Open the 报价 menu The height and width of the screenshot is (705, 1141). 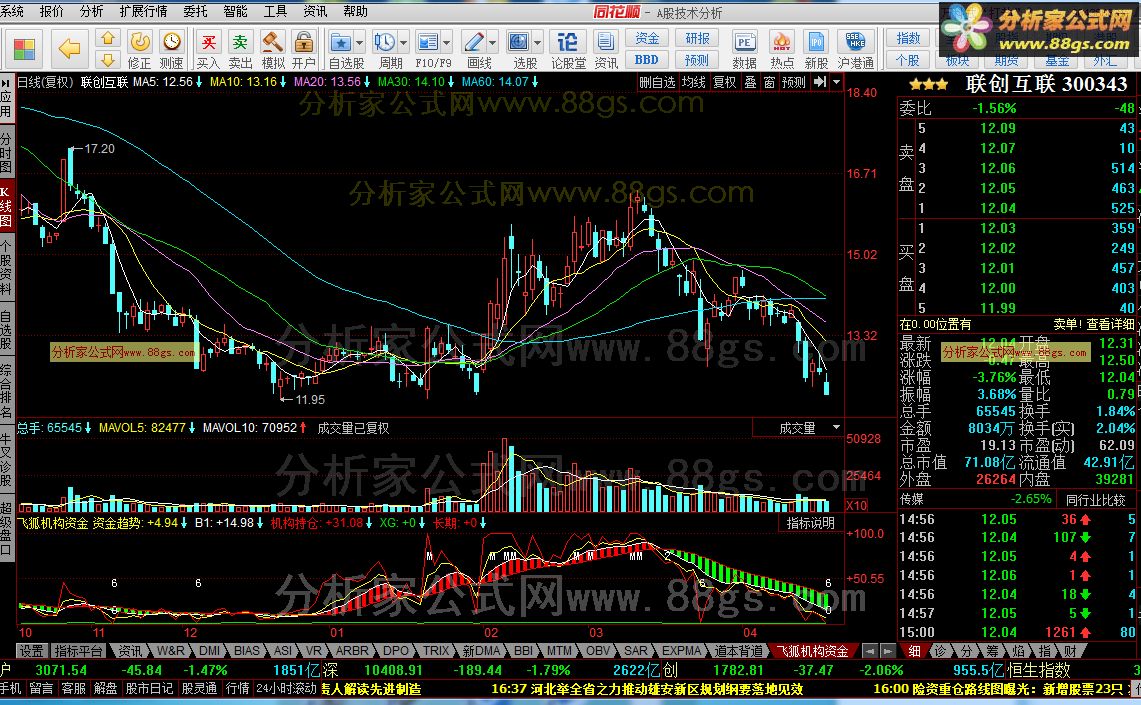52,11
